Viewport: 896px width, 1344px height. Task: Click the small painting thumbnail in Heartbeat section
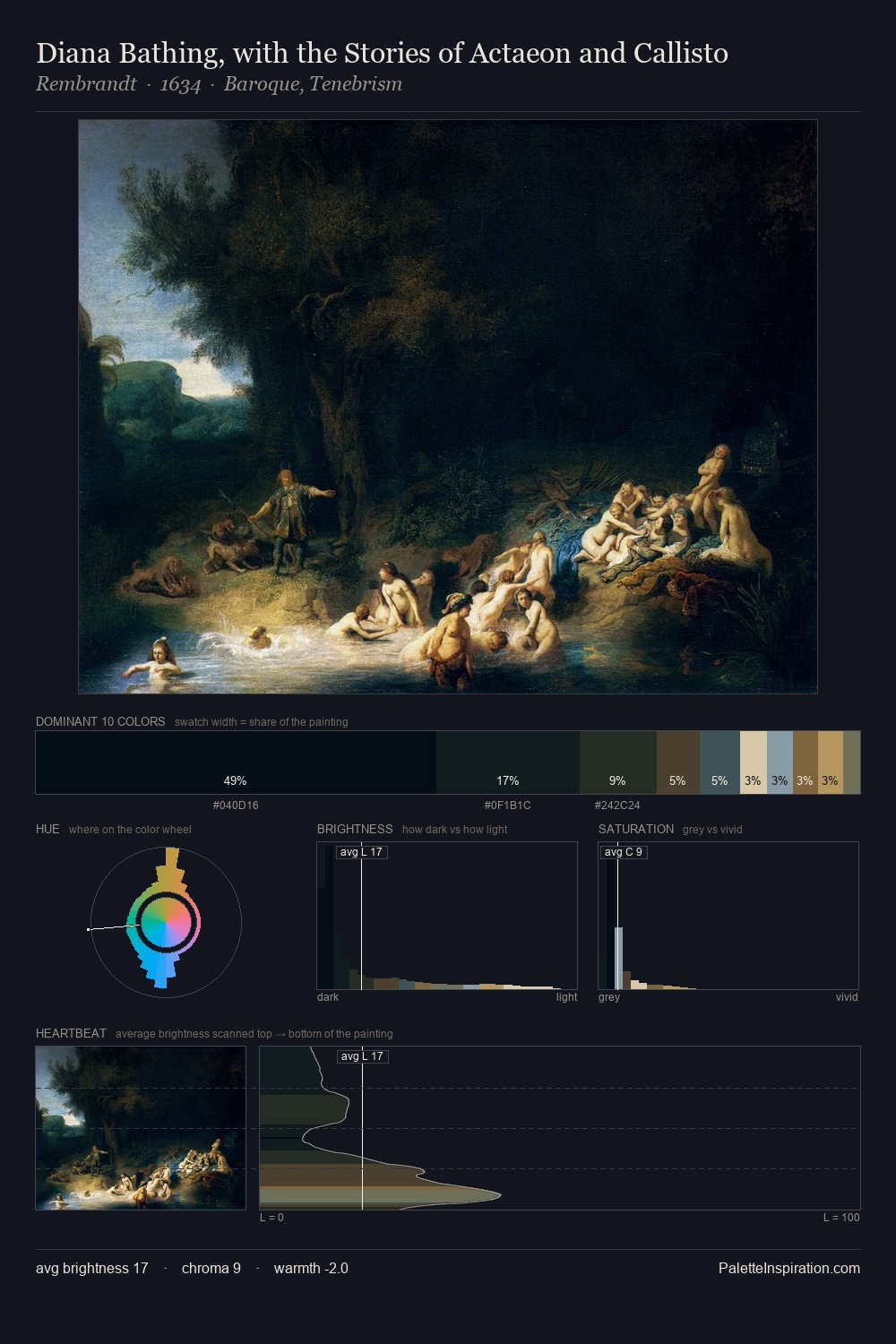pos(141,1128)
